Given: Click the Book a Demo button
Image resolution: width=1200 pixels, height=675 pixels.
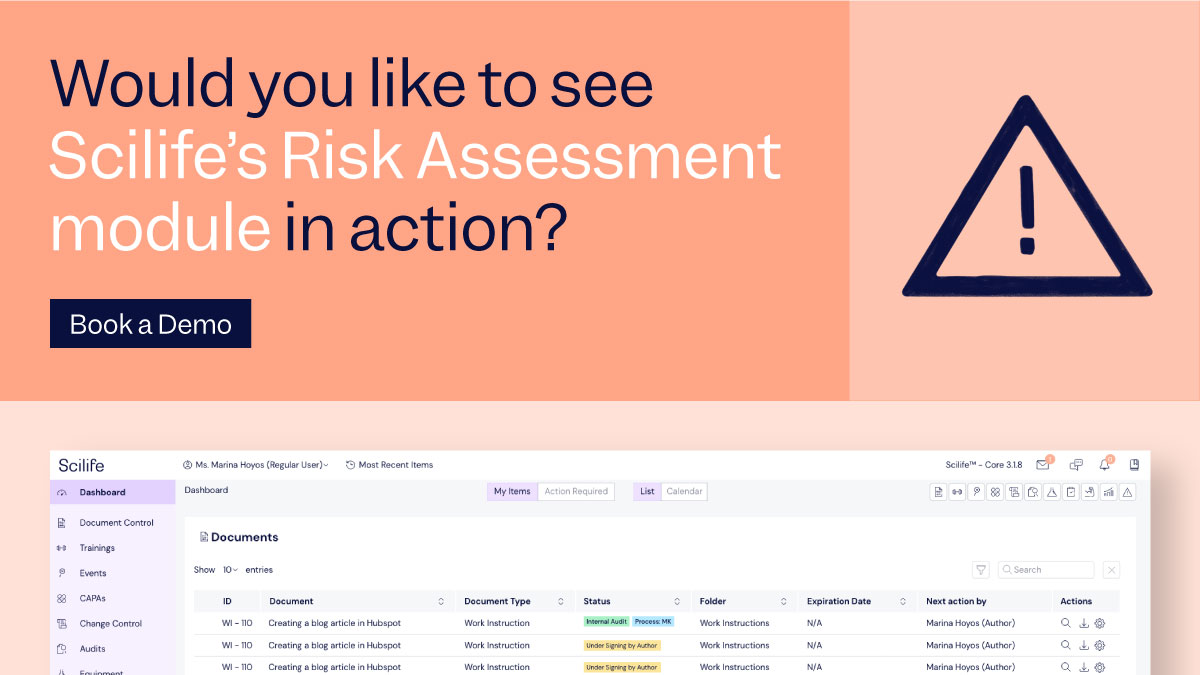Looking at the screenshot, I should [x=149, y=323].
